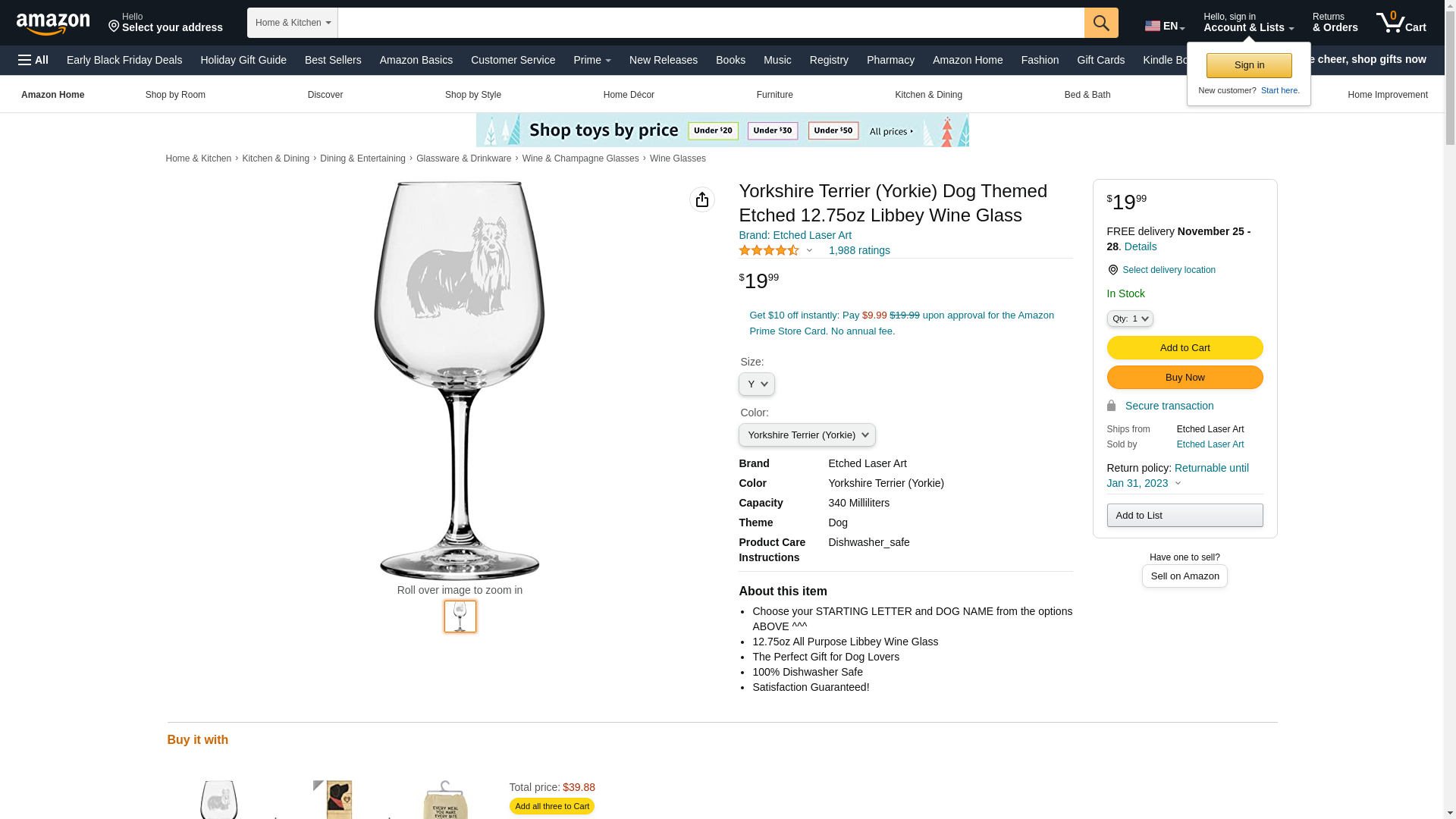
Task: Expand the Size dropdown showing Y
Action: pyautogui.click(x=757, y=384)
